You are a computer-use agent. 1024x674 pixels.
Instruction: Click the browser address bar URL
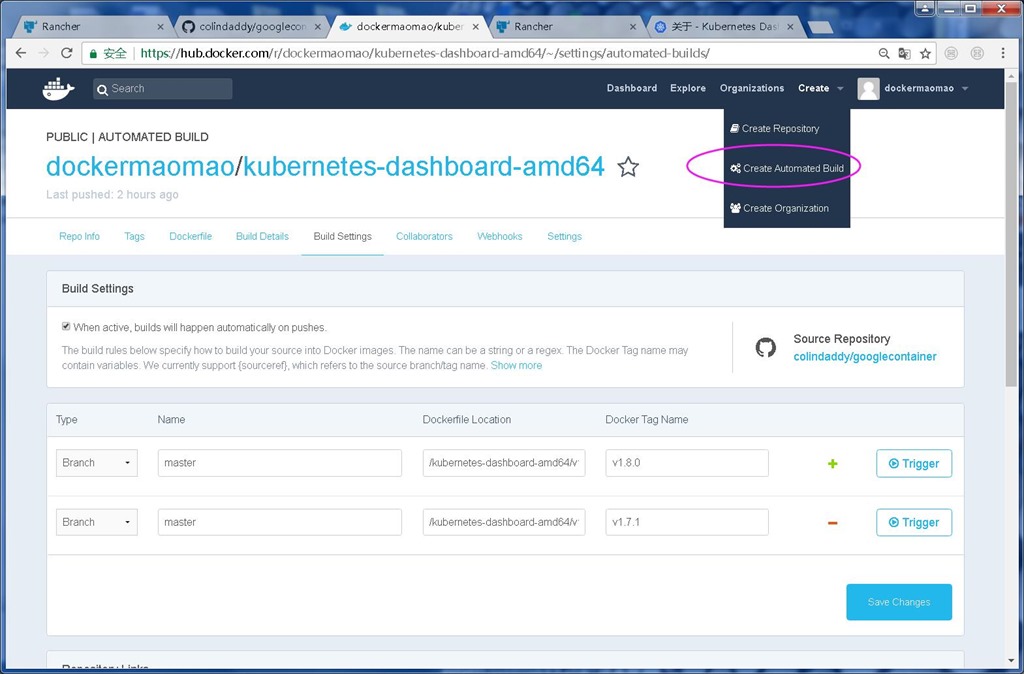pos(424,54)
